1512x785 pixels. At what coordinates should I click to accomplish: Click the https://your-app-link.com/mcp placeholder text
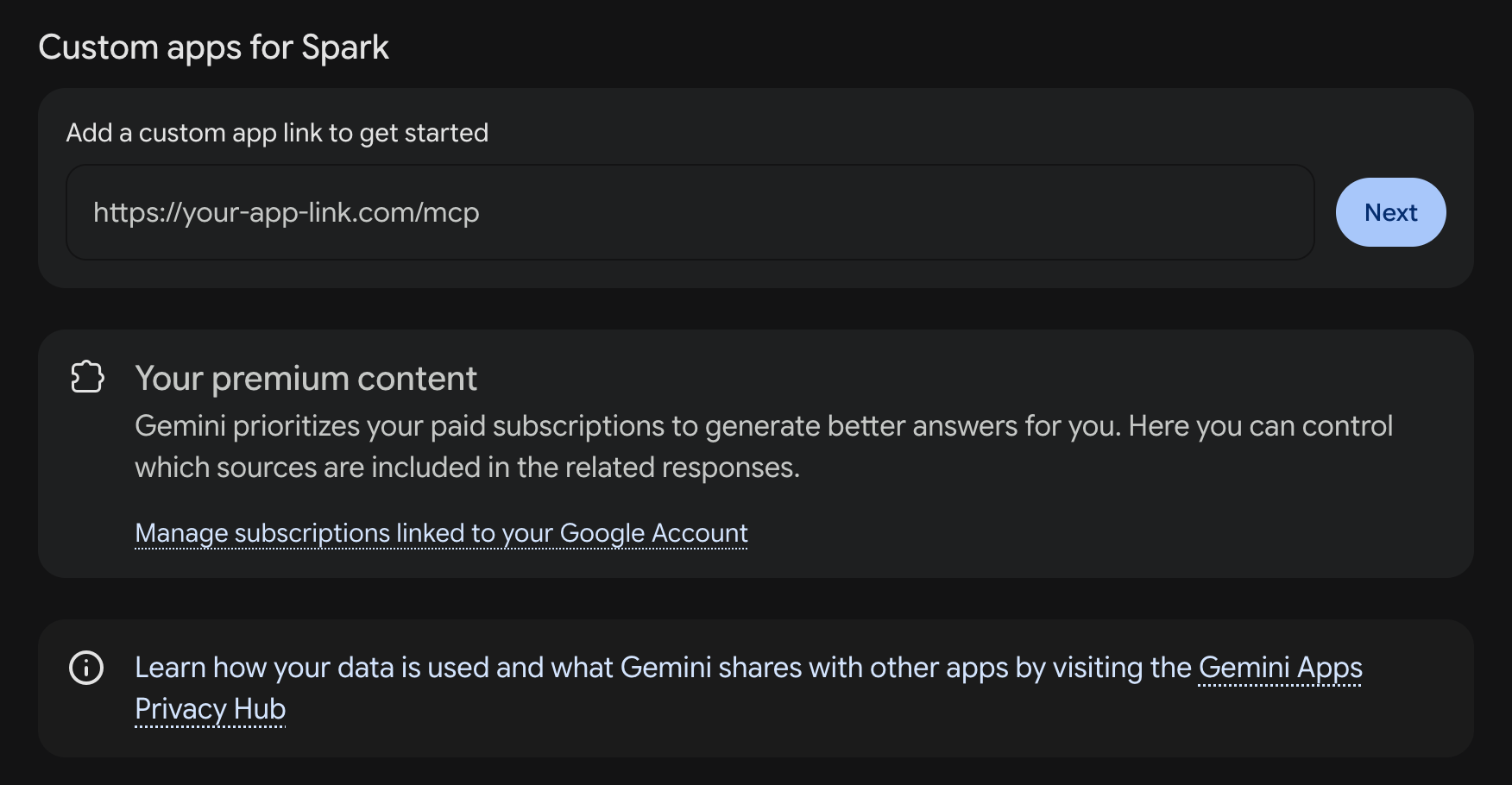(x=286, y=212)
